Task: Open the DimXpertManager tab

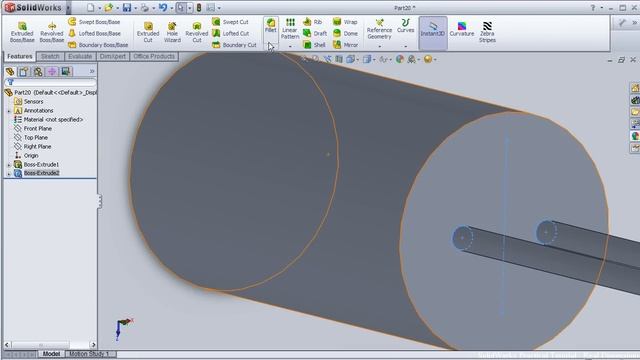Action: click(x=52, y=72)
